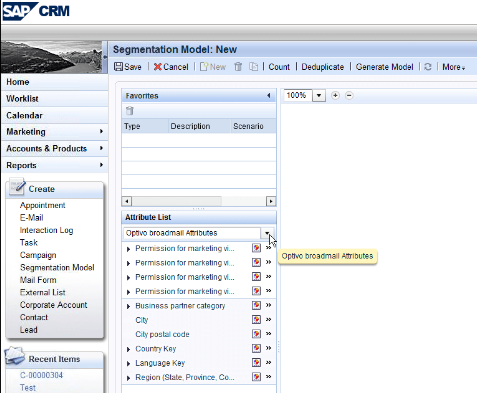This screenshot has height=393, width=477.
Task: Click double-arrow icon for Language Key
Action: click(x=268, y=362)
